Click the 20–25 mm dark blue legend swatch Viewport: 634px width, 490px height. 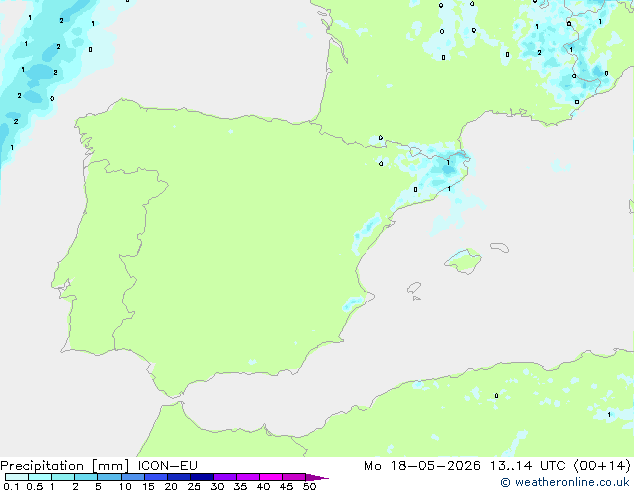pos(179,477)
